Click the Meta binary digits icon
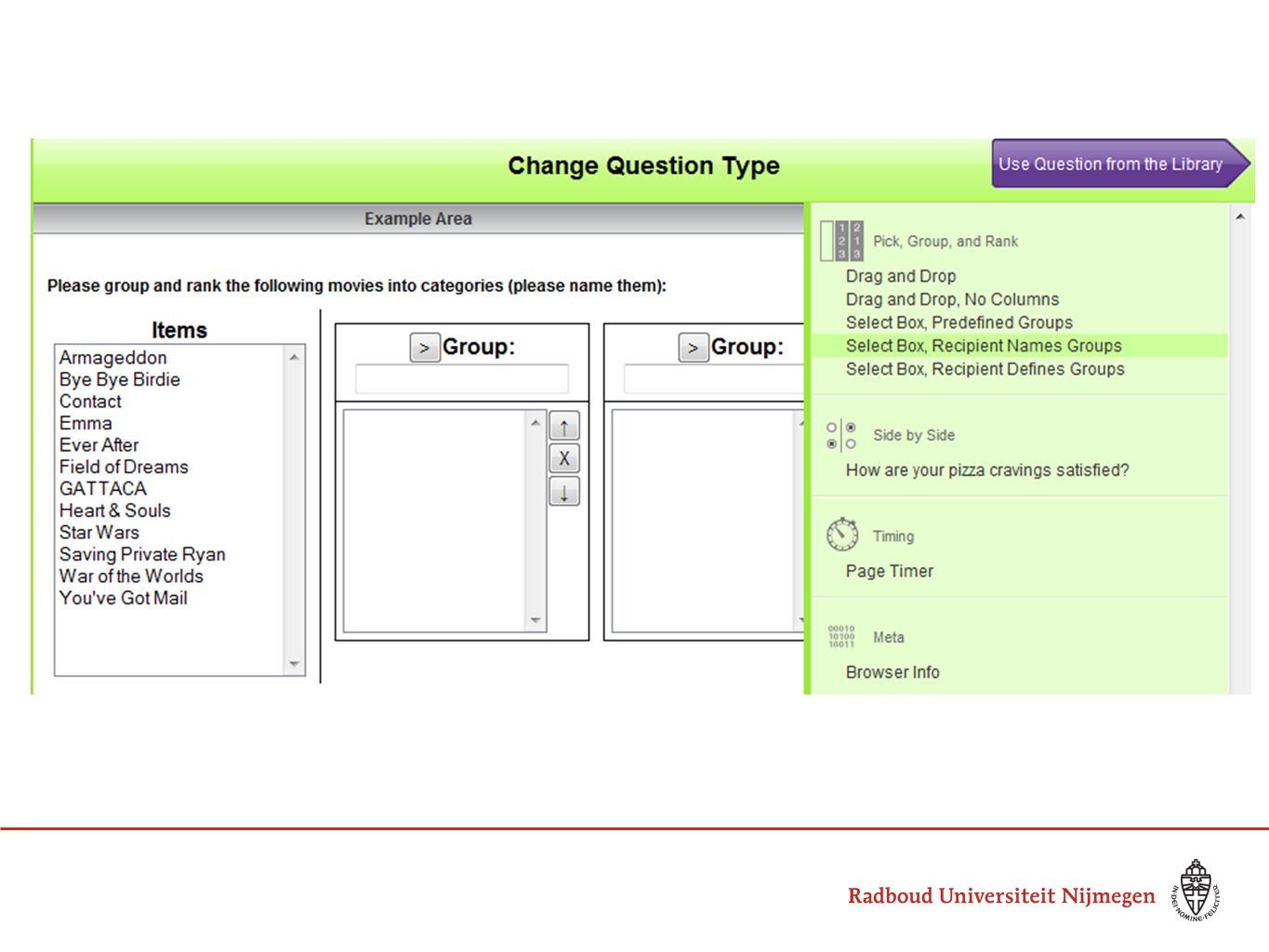Viewport: 1269px width, 952px height. tap(841, 637)
